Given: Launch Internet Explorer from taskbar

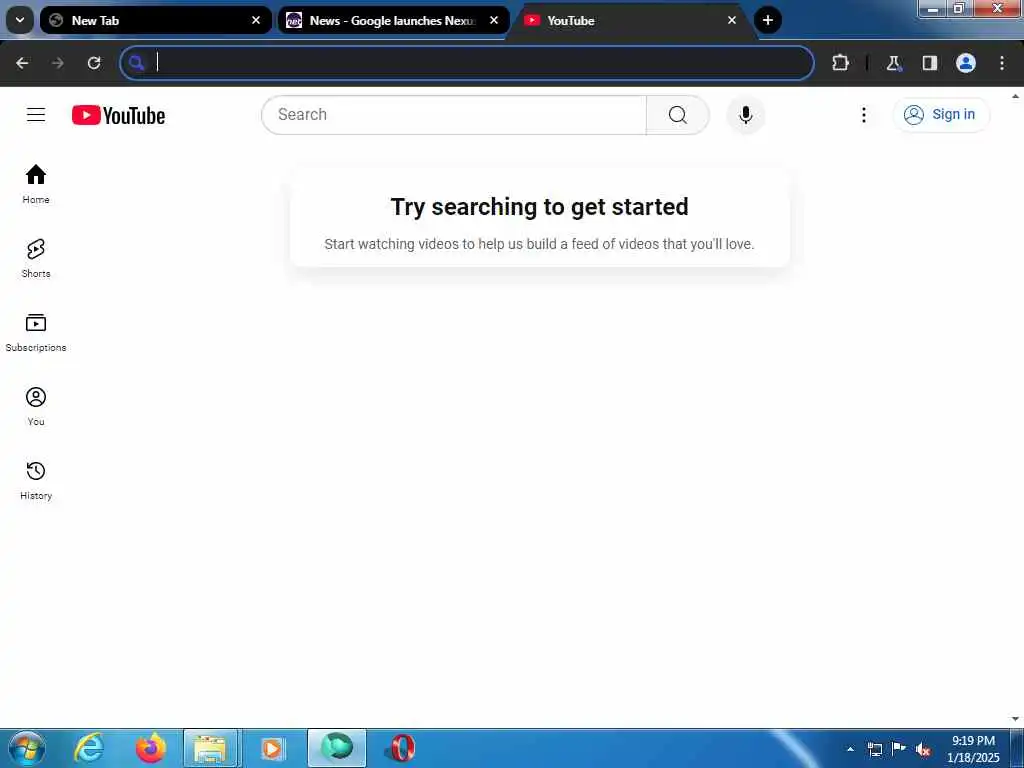Looking at the screenshot, I should [89, 748].
